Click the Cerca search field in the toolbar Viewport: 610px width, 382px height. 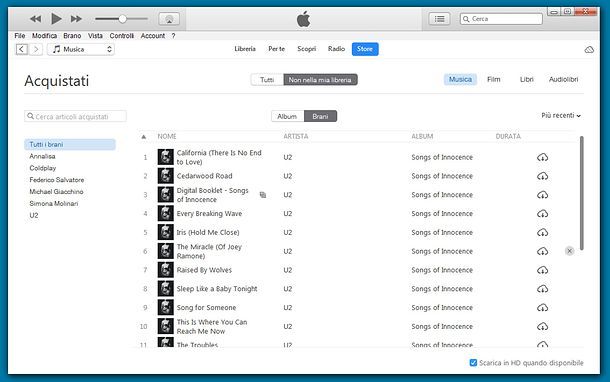(x=501, y=19)
